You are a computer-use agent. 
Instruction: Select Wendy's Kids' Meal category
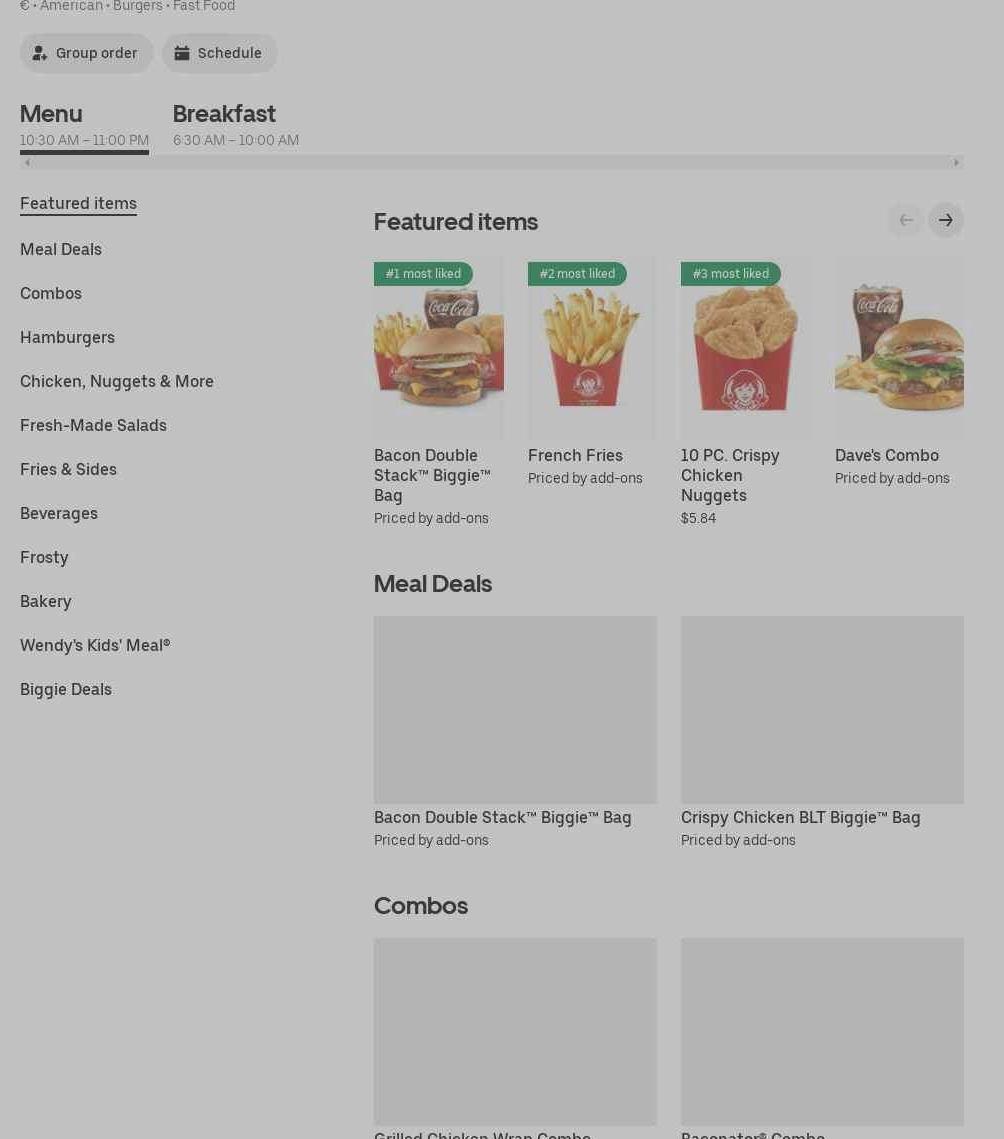(x=95, y=645)
